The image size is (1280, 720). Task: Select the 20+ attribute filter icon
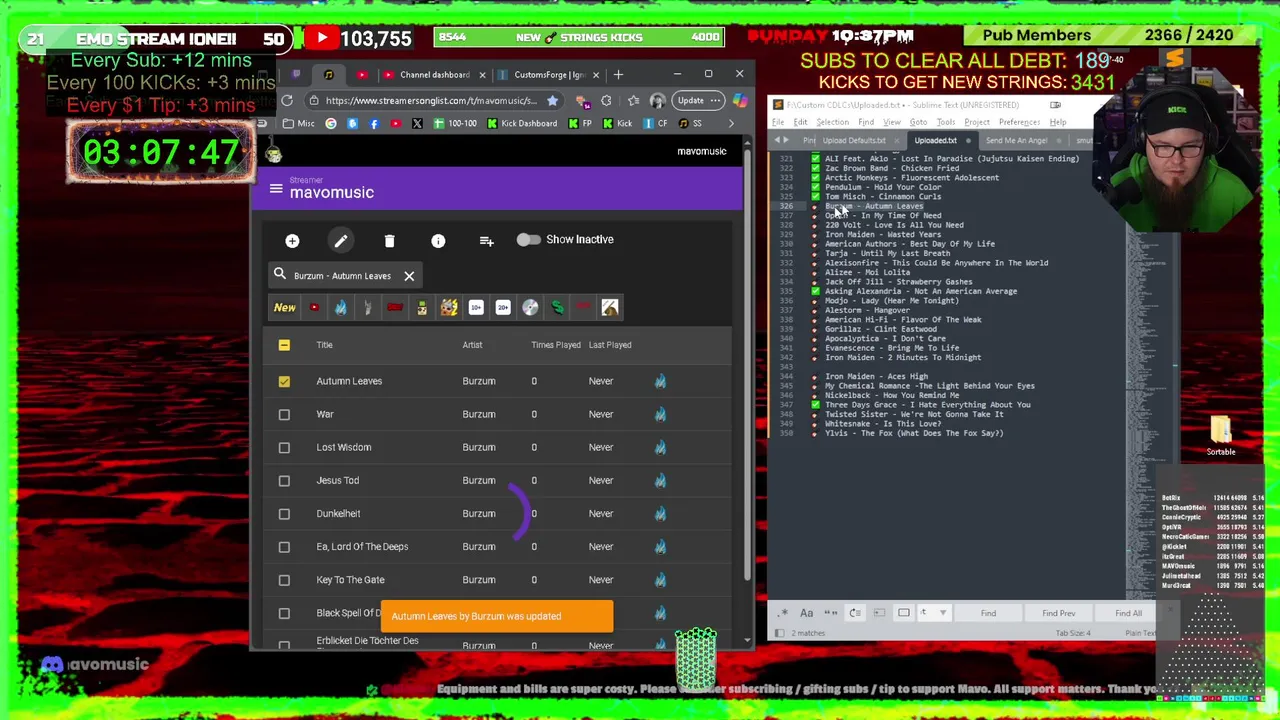coord(503,308)
